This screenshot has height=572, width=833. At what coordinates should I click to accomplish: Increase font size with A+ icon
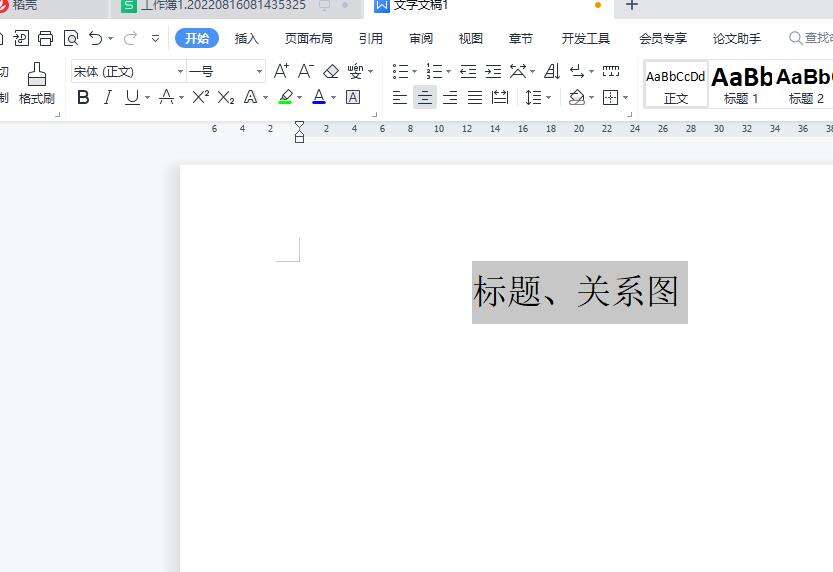click(x=281, y=71)
